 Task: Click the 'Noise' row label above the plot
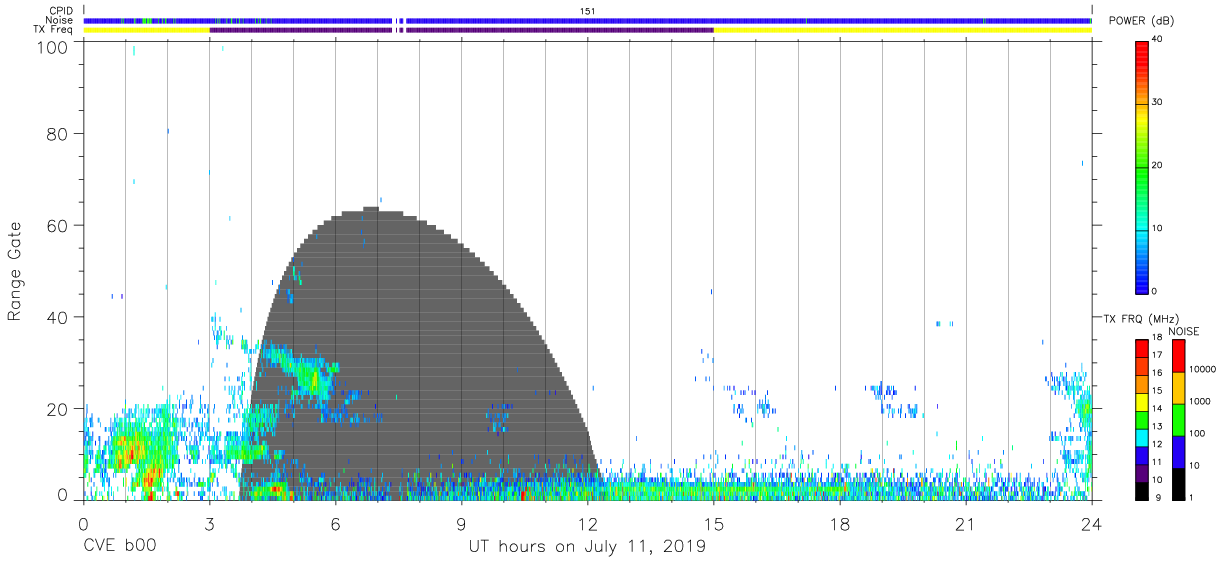(x=60, y=20)
